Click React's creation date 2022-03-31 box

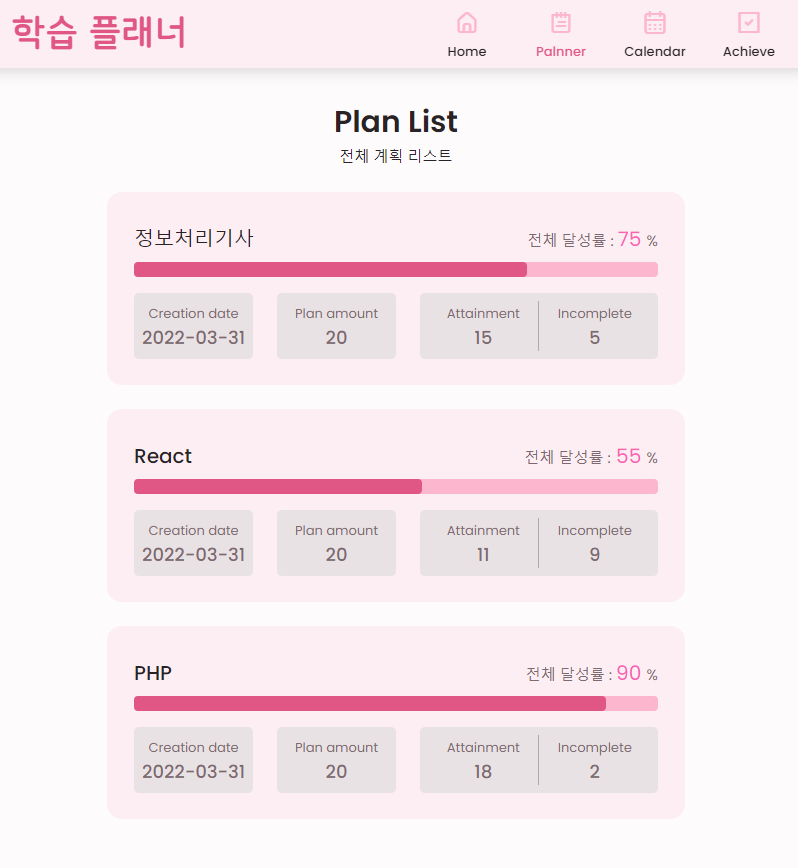pyautogui.click(x=193, y=542)
